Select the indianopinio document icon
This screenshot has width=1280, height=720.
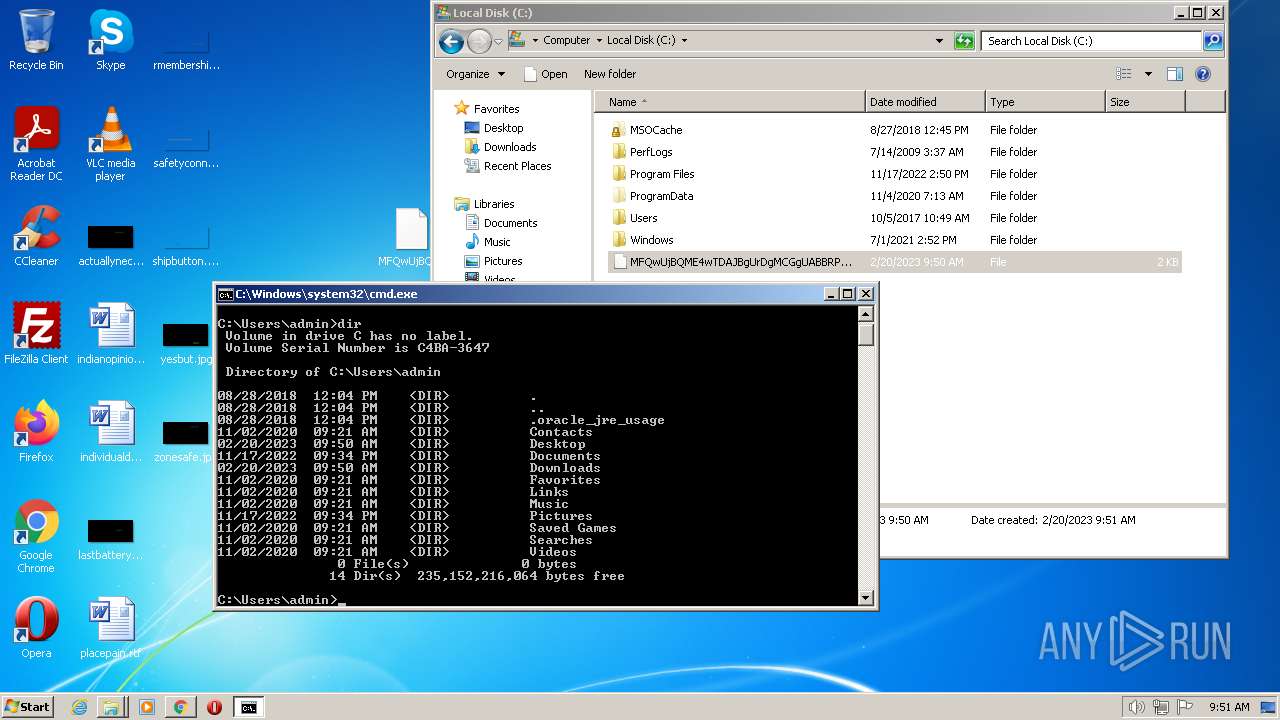coord(110,334)
